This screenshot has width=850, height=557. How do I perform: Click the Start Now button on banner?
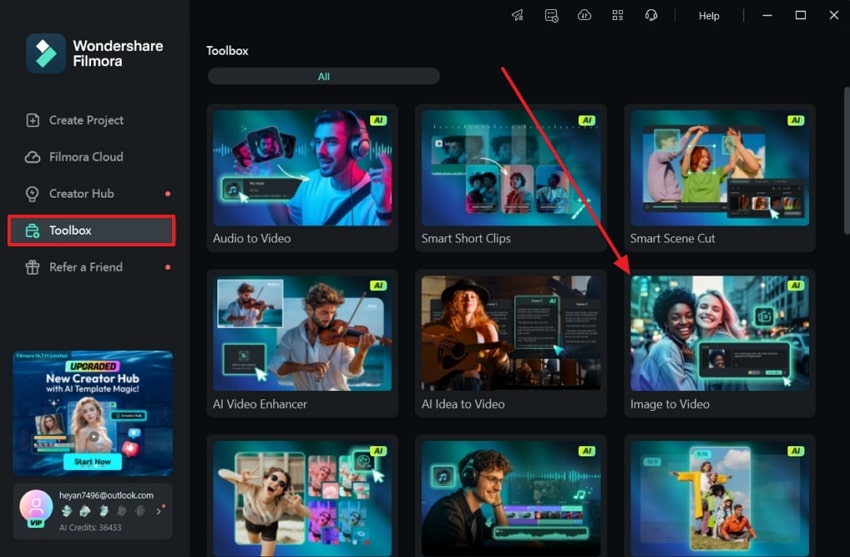pos(92,462)
